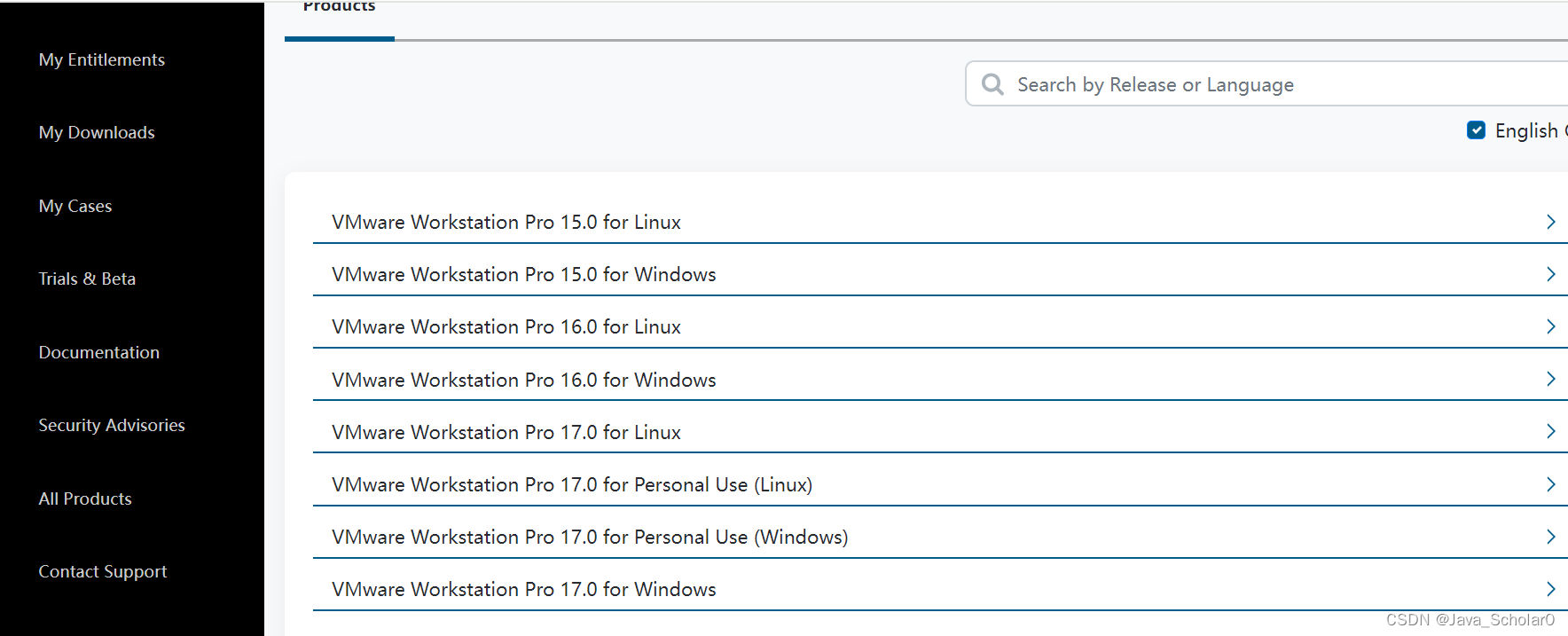Image resolution: width=1568 pixels, height=636 pixels.
Task: Expand Workstation Pro 15.0 for Windows chevron
Action: coord(1550,274)
